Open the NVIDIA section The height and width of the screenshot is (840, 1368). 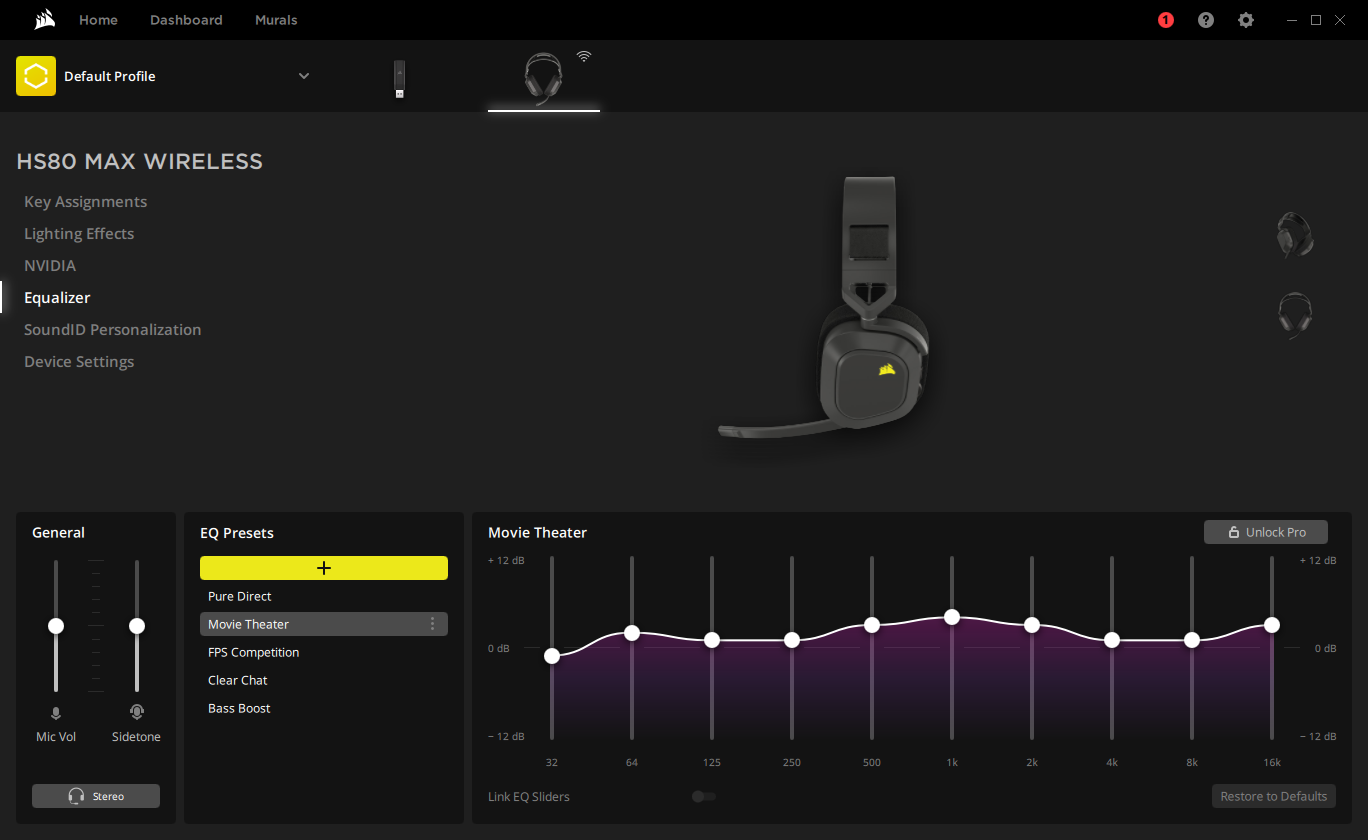(50, 266)
